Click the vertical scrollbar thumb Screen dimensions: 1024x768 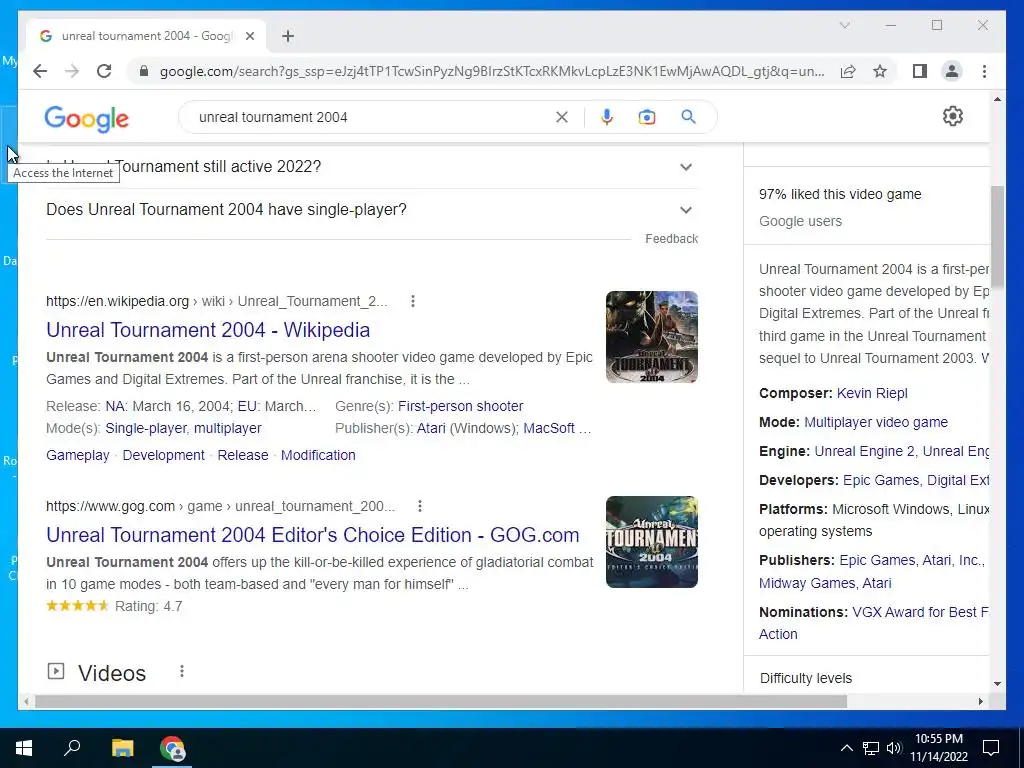point(997,236)
